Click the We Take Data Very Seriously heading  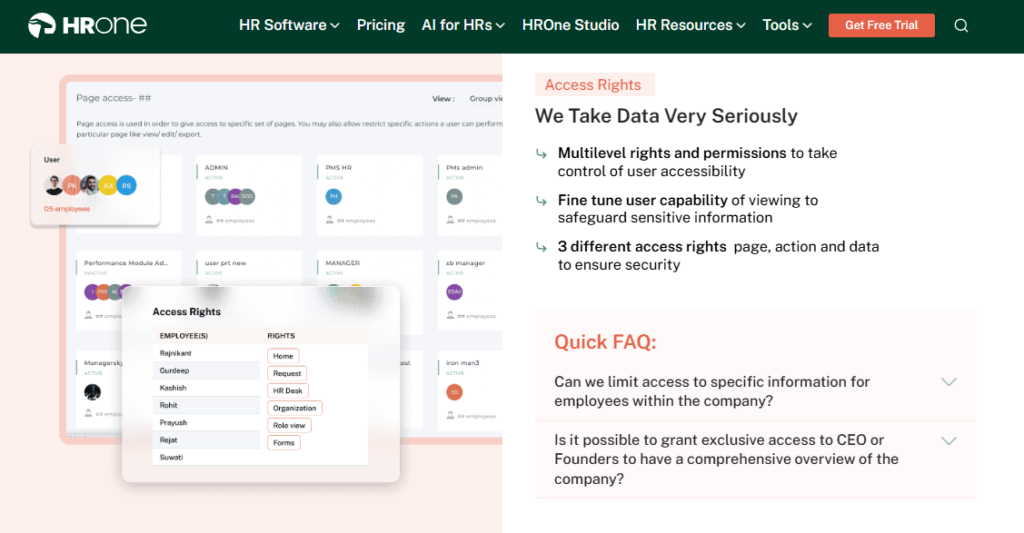click(x=666, y=116)
